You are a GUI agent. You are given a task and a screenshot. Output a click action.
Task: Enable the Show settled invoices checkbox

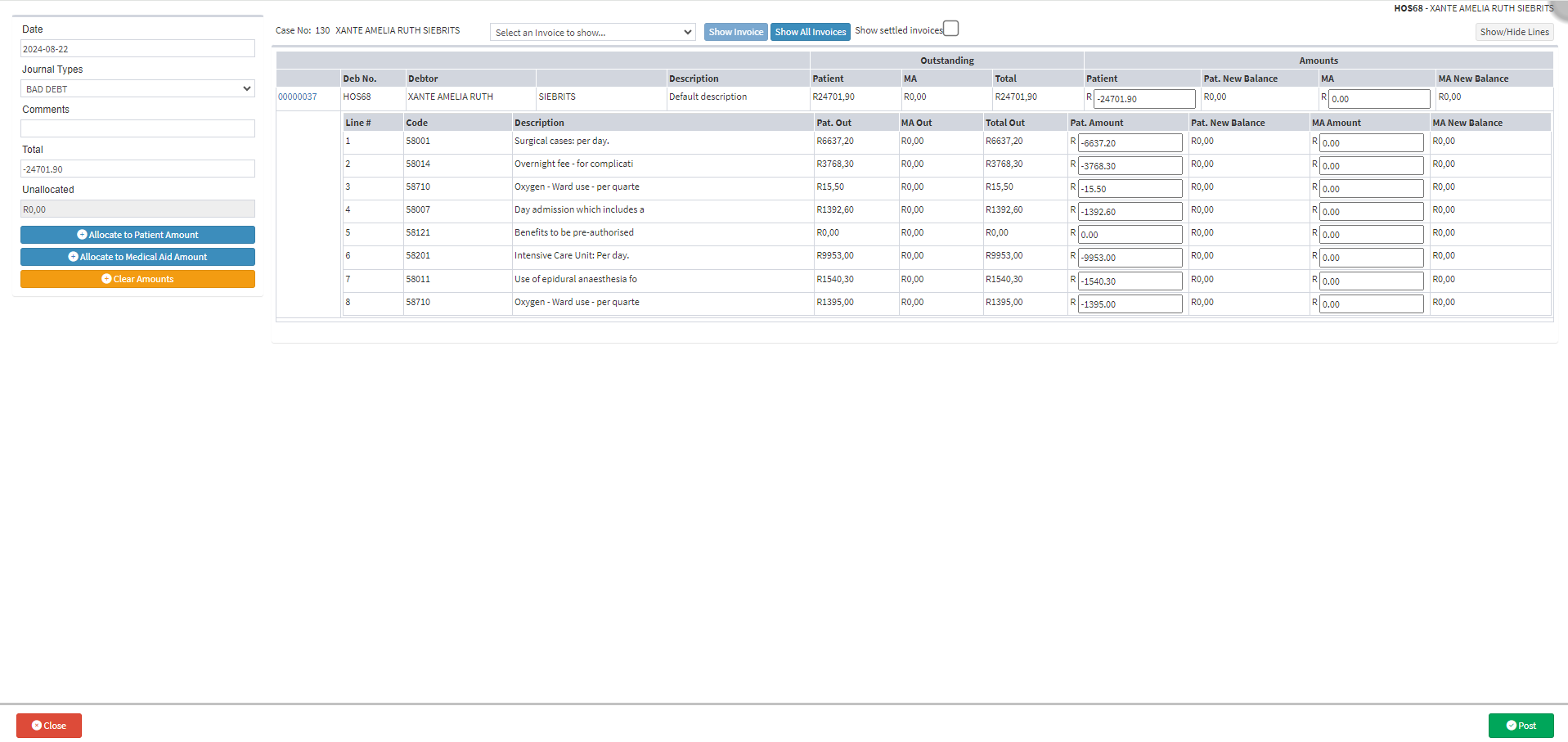(x=950, y=29)
